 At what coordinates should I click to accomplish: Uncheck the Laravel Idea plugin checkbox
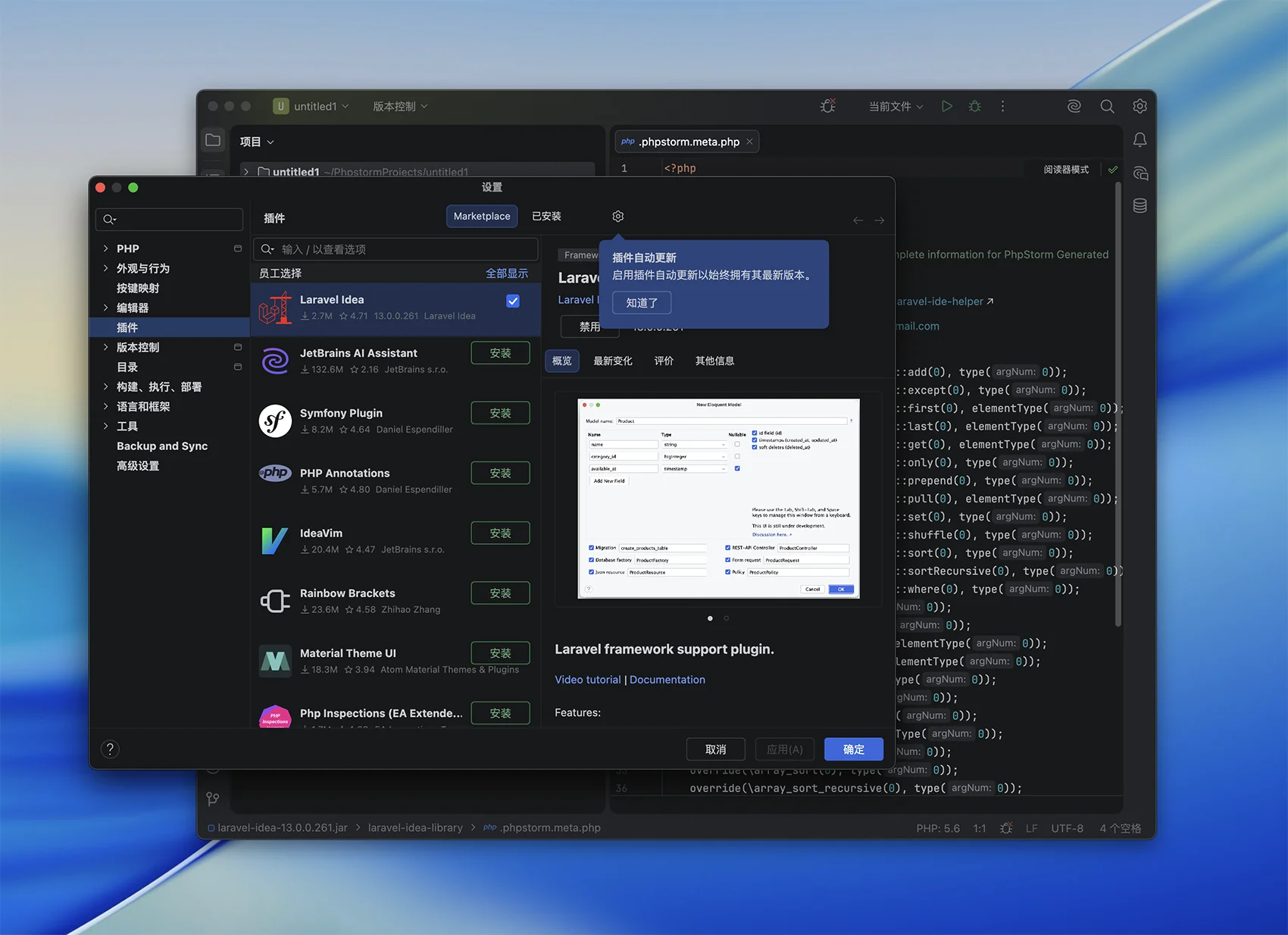(513, 301)
